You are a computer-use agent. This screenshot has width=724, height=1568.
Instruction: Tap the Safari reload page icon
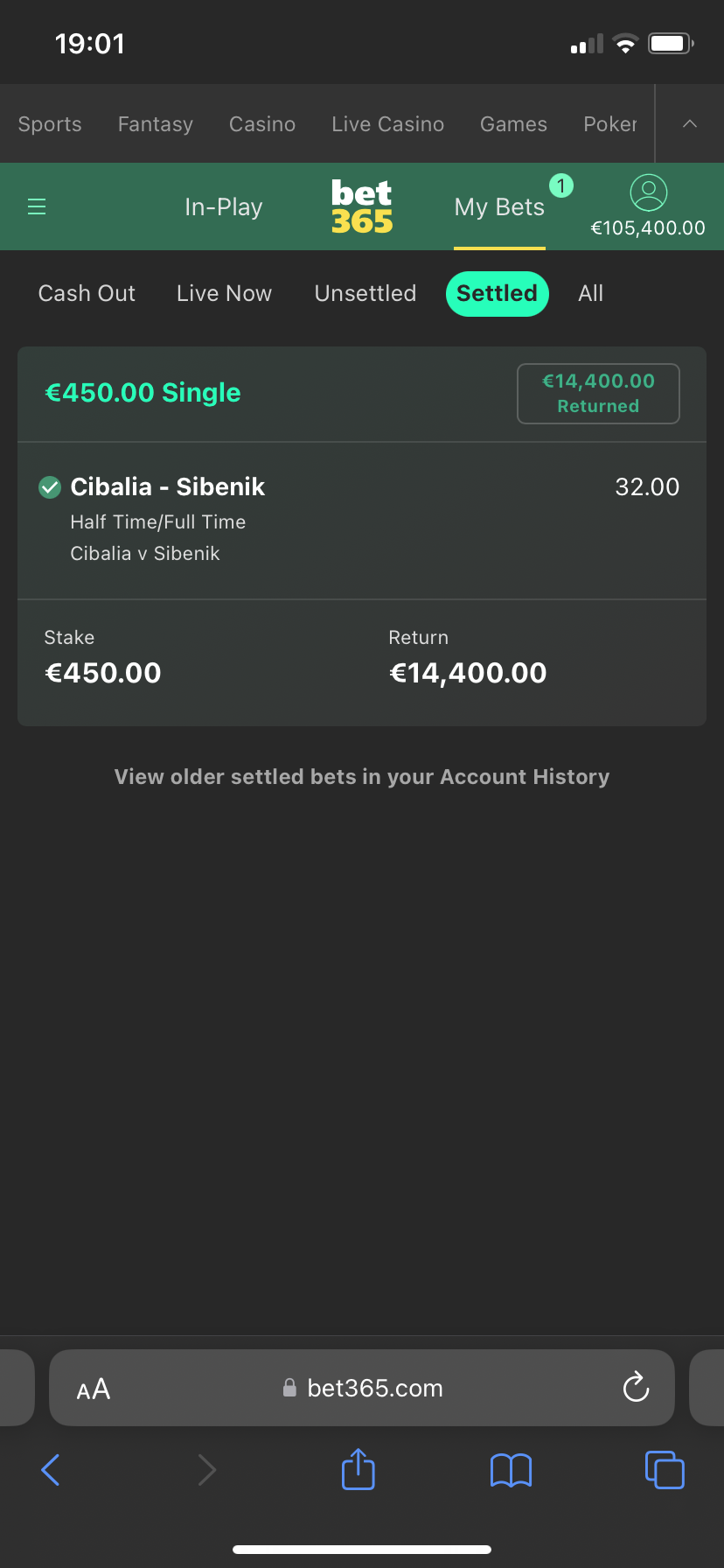click(636, 1387)
